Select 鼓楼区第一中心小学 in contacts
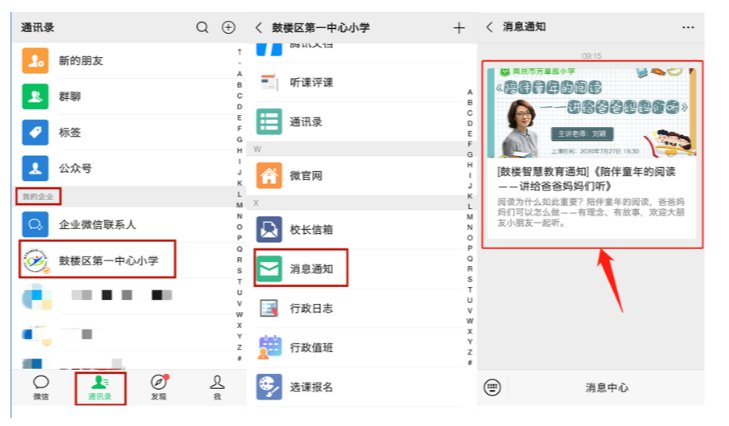This screenshot has width=729, height=426. (97, 260)
